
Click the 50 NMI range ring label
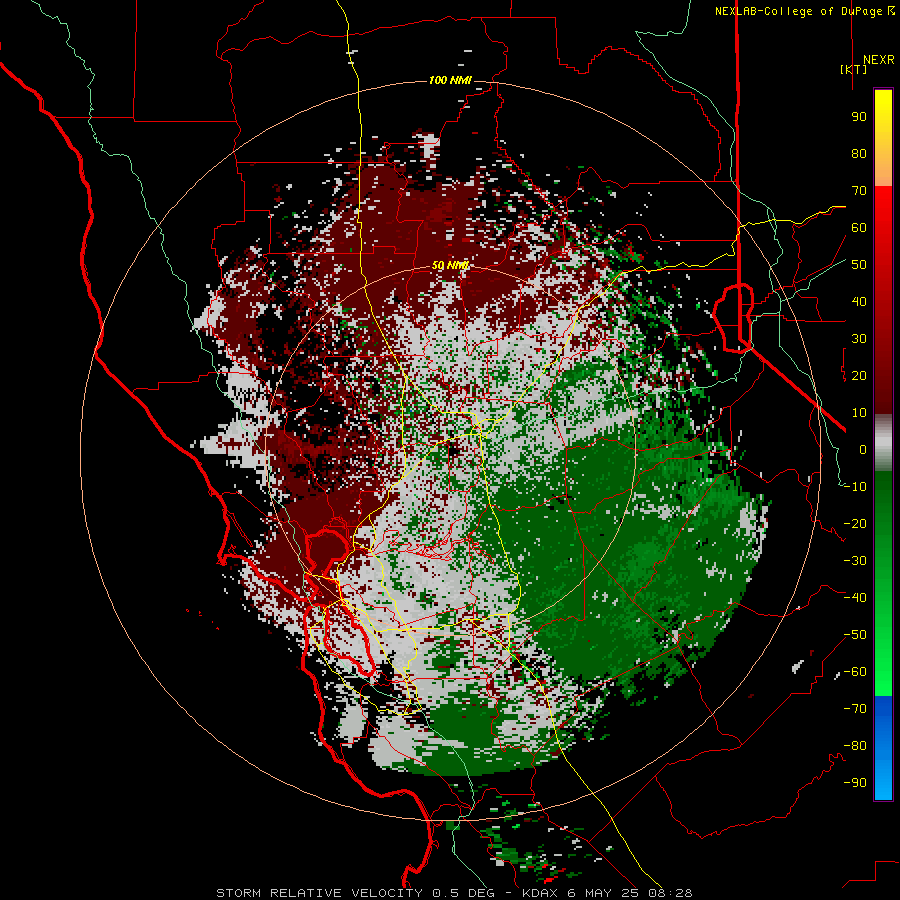[x=450, y=265]
